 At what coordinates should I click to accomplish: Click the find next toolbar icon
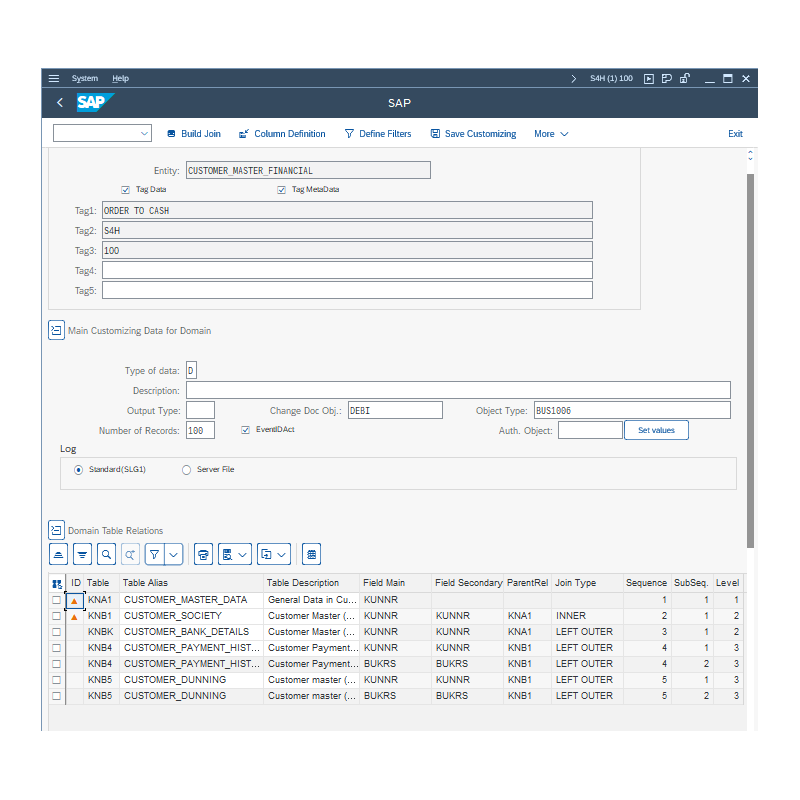(131, 554)
